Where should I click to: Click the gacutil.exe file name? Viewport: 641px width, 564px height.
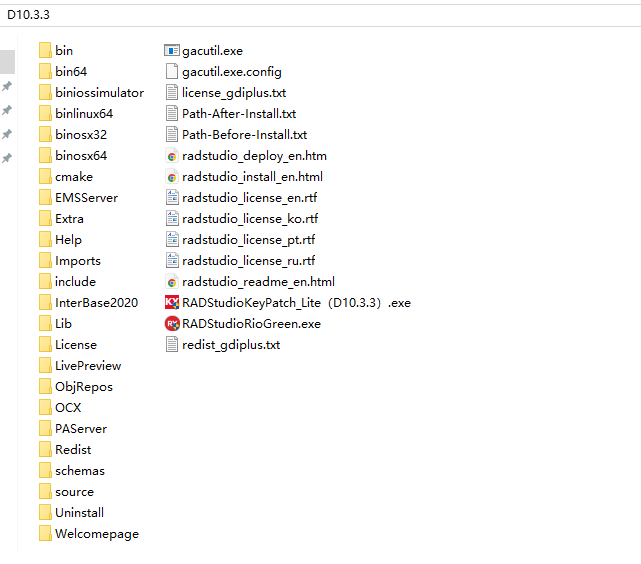point(212,51)
